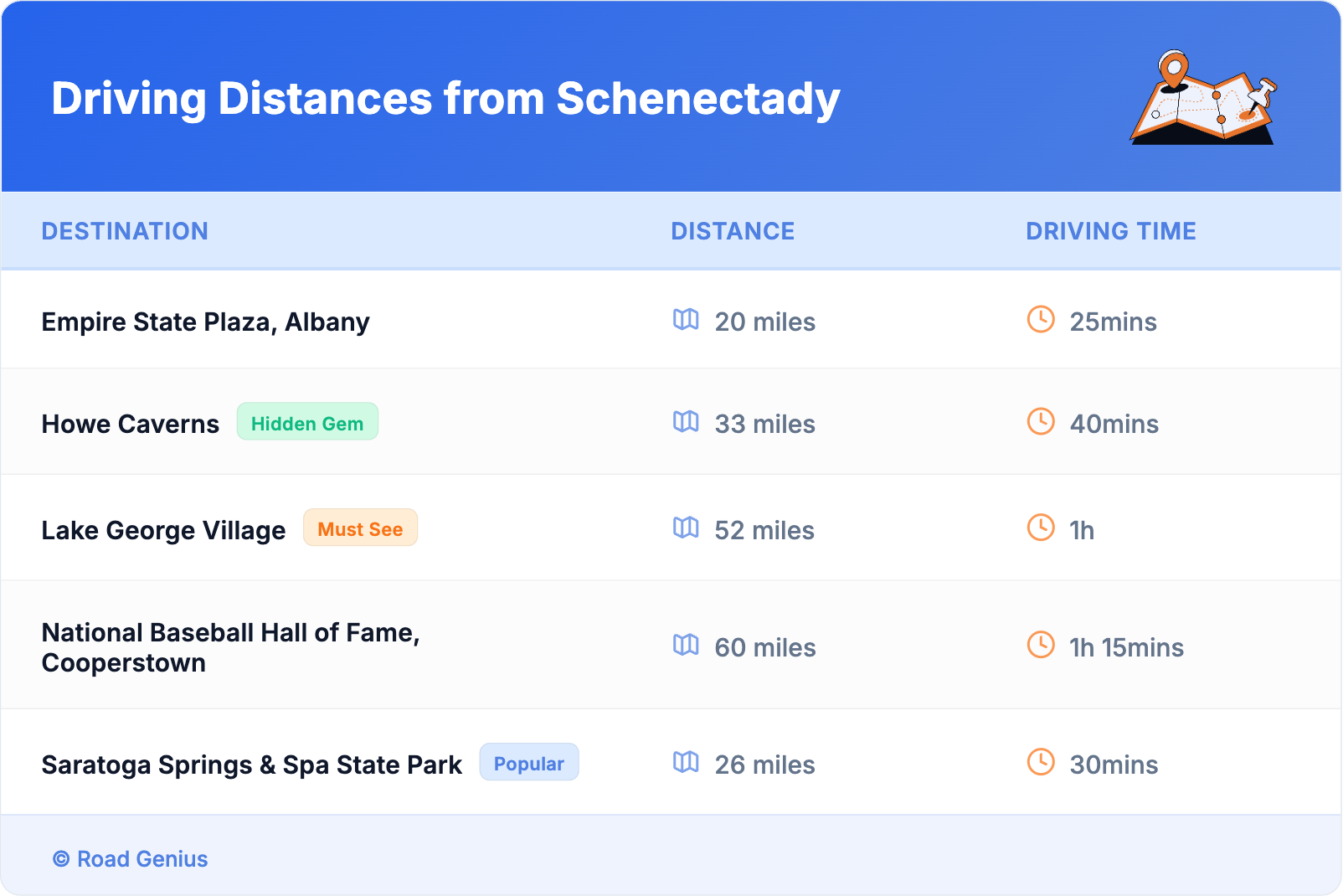Select the Howe Caverns destination

pyautogui.click(x=131, y=425)
